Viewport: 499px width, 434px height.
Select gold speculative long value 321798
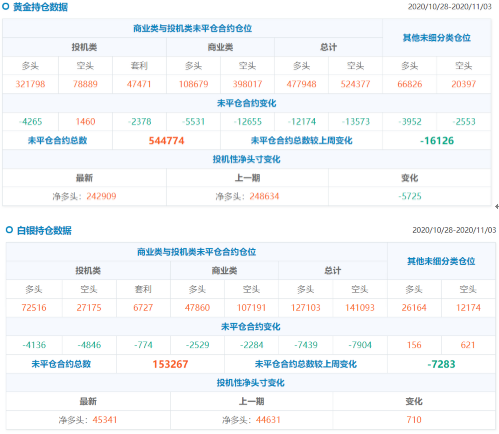pyautogui.click(x=30, y=84)
